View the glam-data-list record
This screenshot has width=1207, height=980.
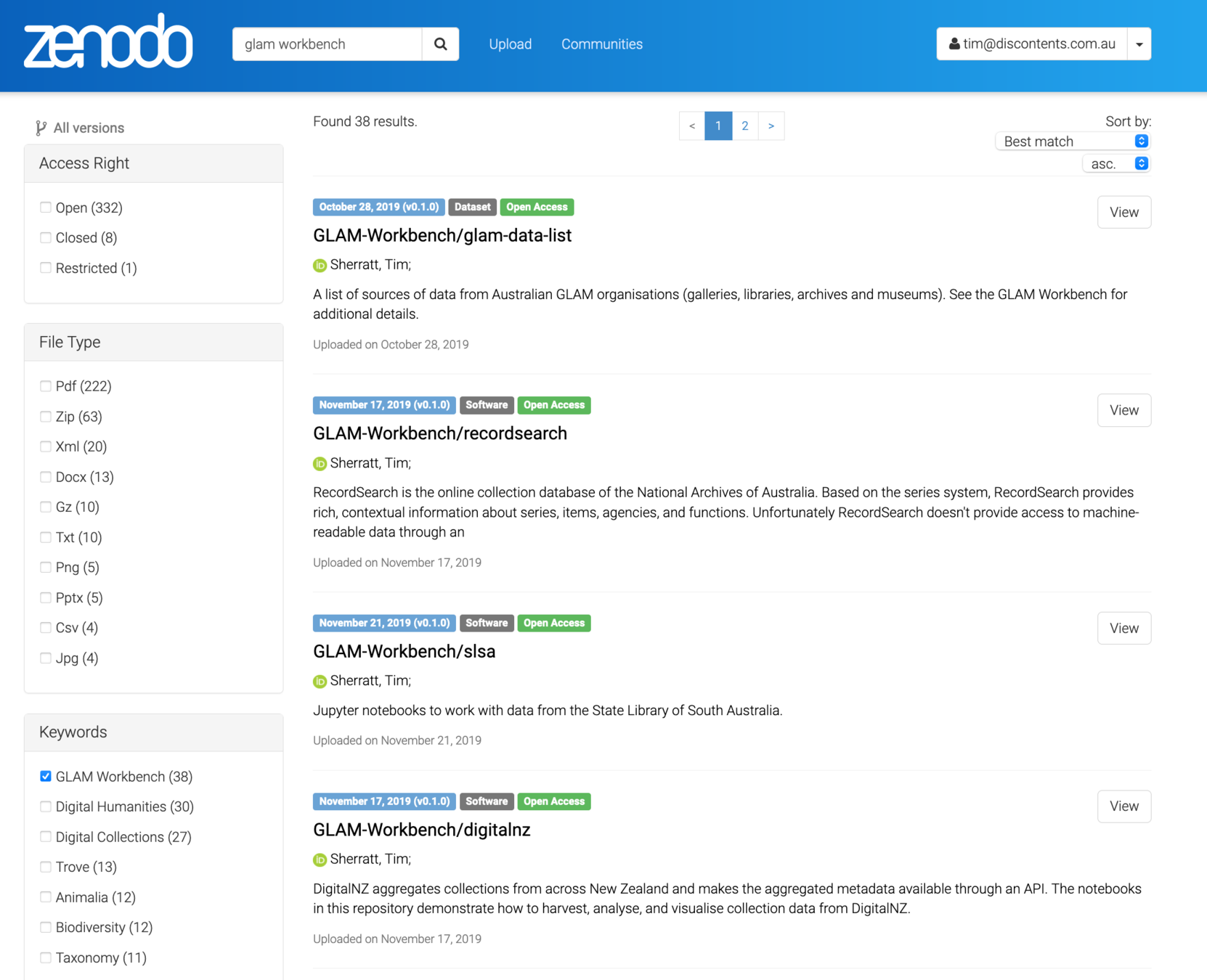(1124, 212)
